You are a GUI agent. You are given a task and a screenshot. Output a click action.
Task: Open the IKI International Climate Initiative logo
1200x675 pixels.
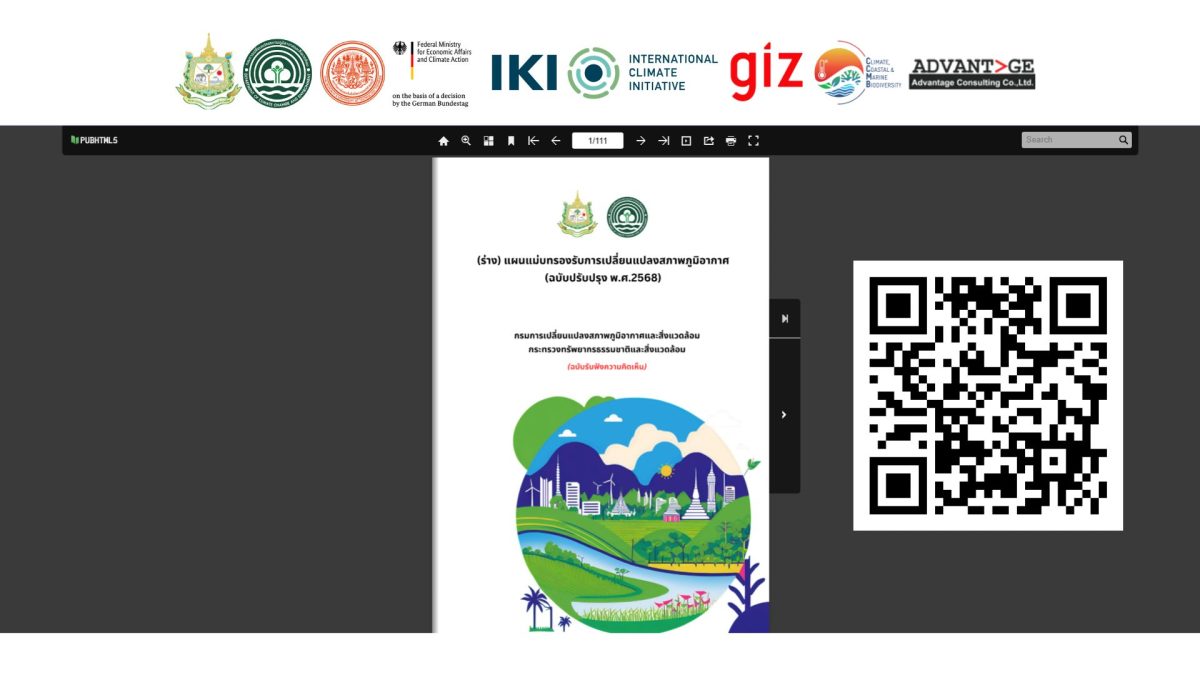604,73
